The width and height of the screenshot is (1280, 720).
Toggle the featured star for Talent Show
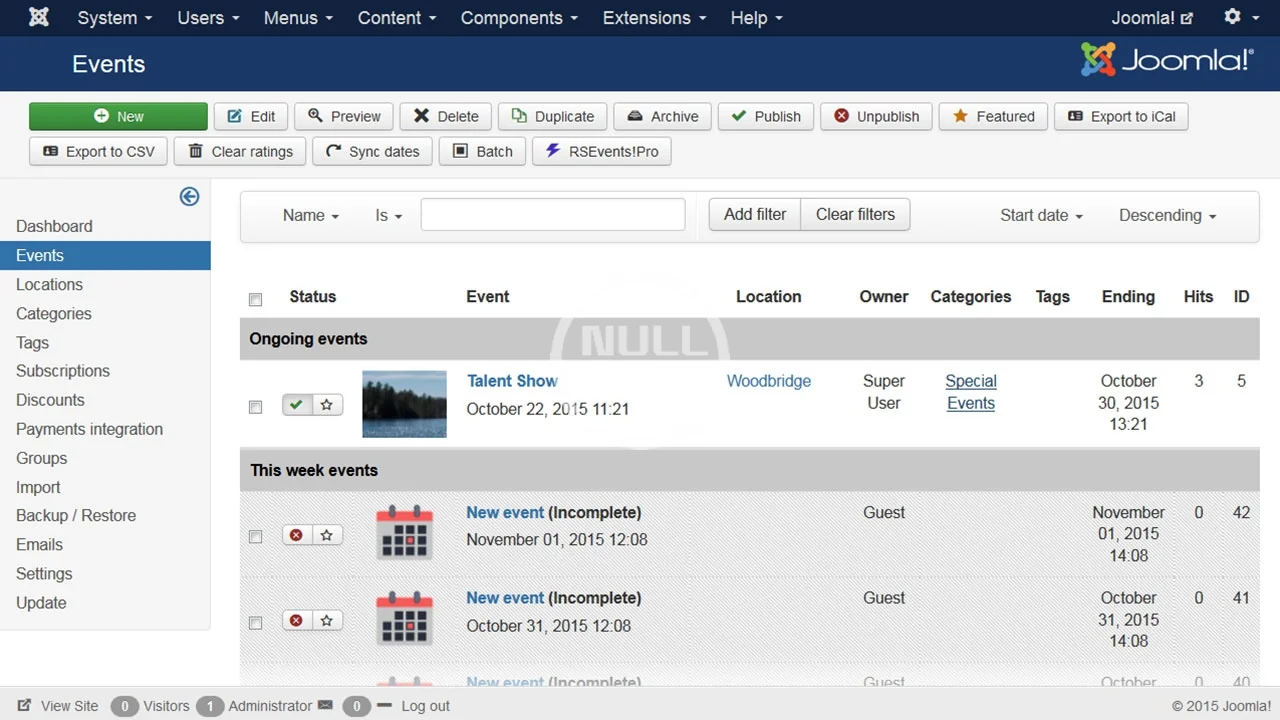click(x=326, y=405)
